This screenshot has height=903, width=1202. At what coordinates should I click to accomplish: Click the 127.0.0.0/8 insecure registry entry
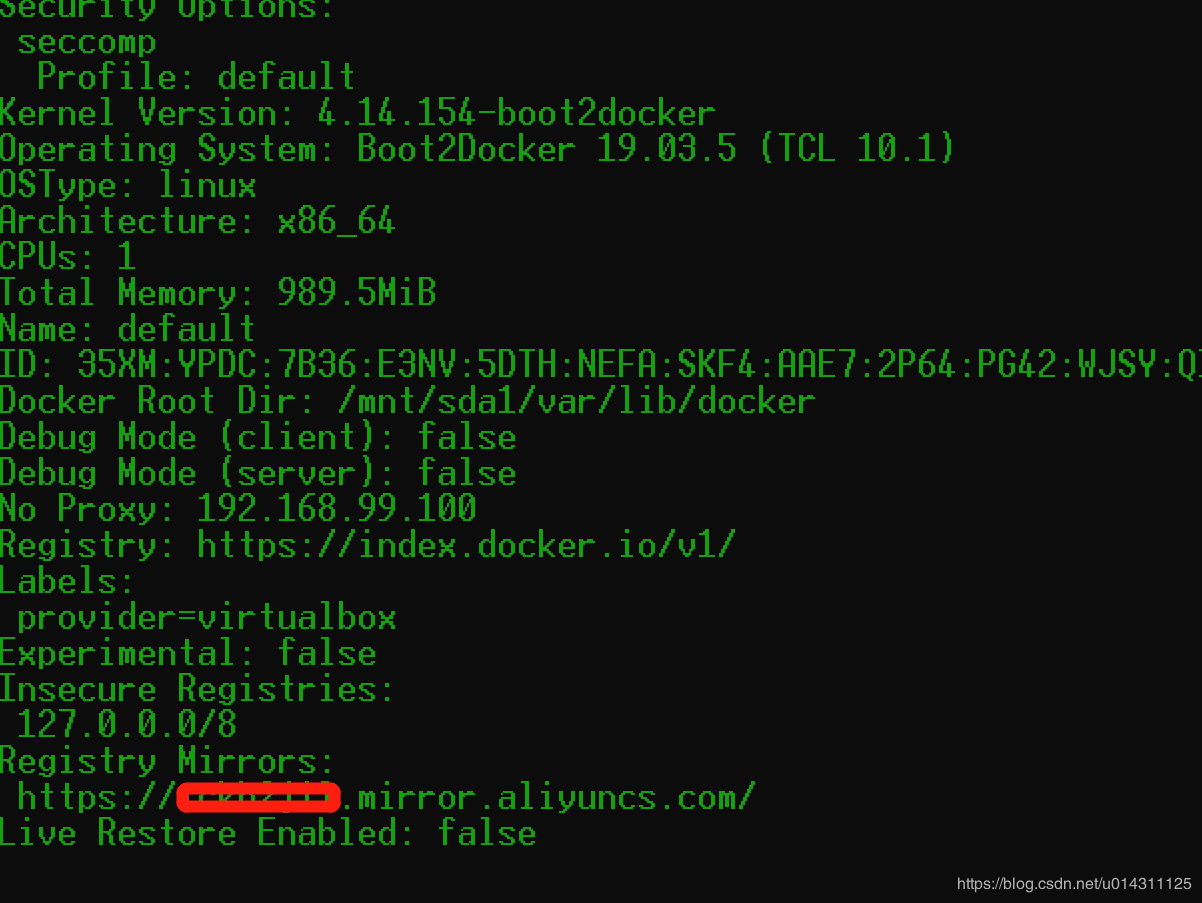[x=127, y=725]
